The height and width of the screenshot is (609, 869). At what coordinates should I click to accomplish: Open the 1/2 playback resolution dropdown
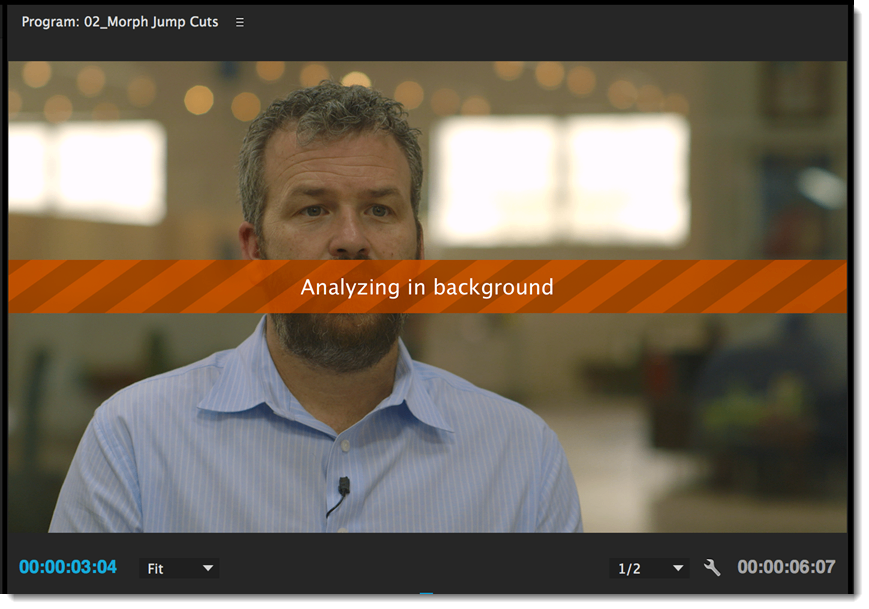point(650,568)
